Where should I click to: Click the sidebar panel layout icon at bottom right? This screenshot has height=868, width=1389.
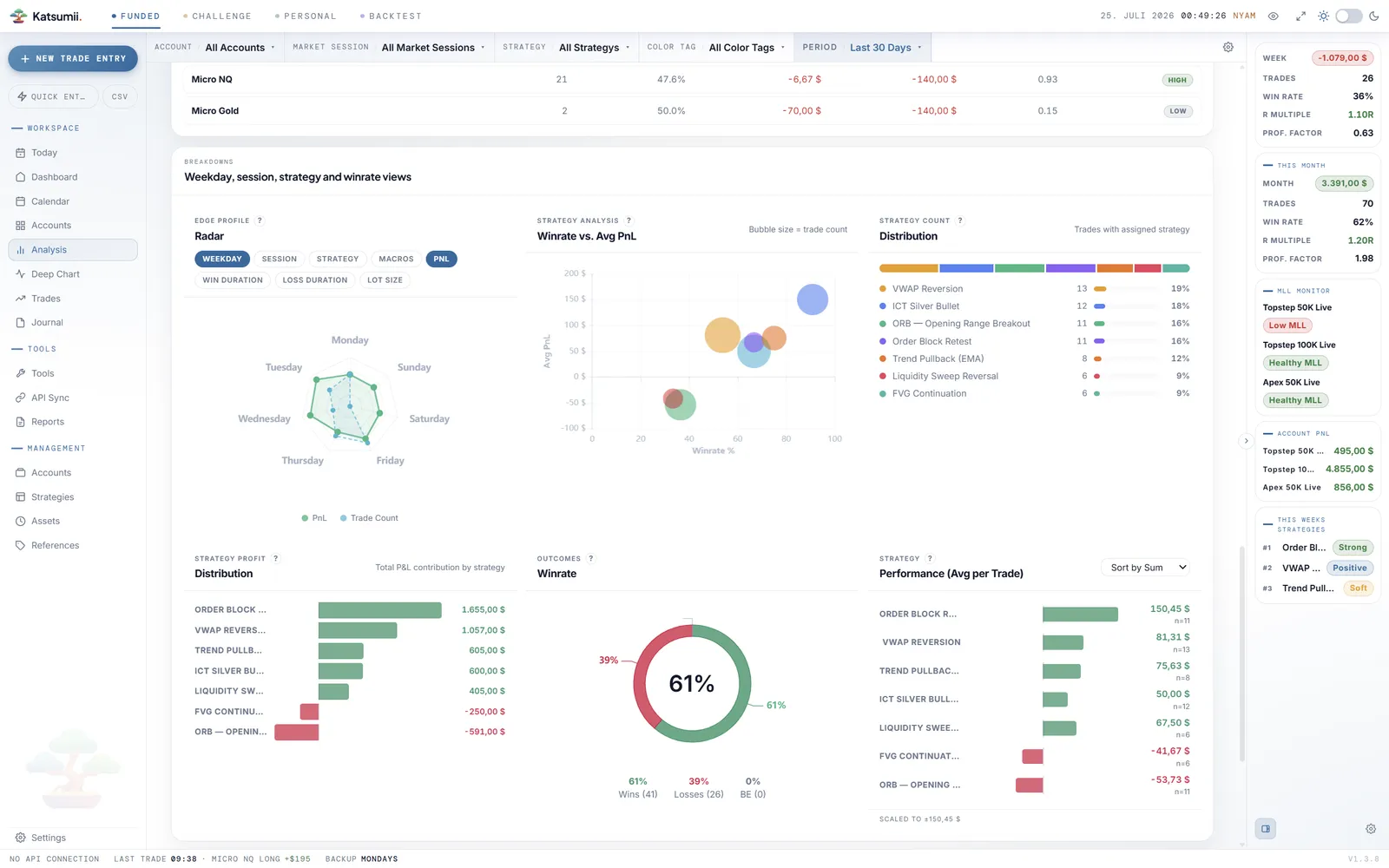[1266, 829]
